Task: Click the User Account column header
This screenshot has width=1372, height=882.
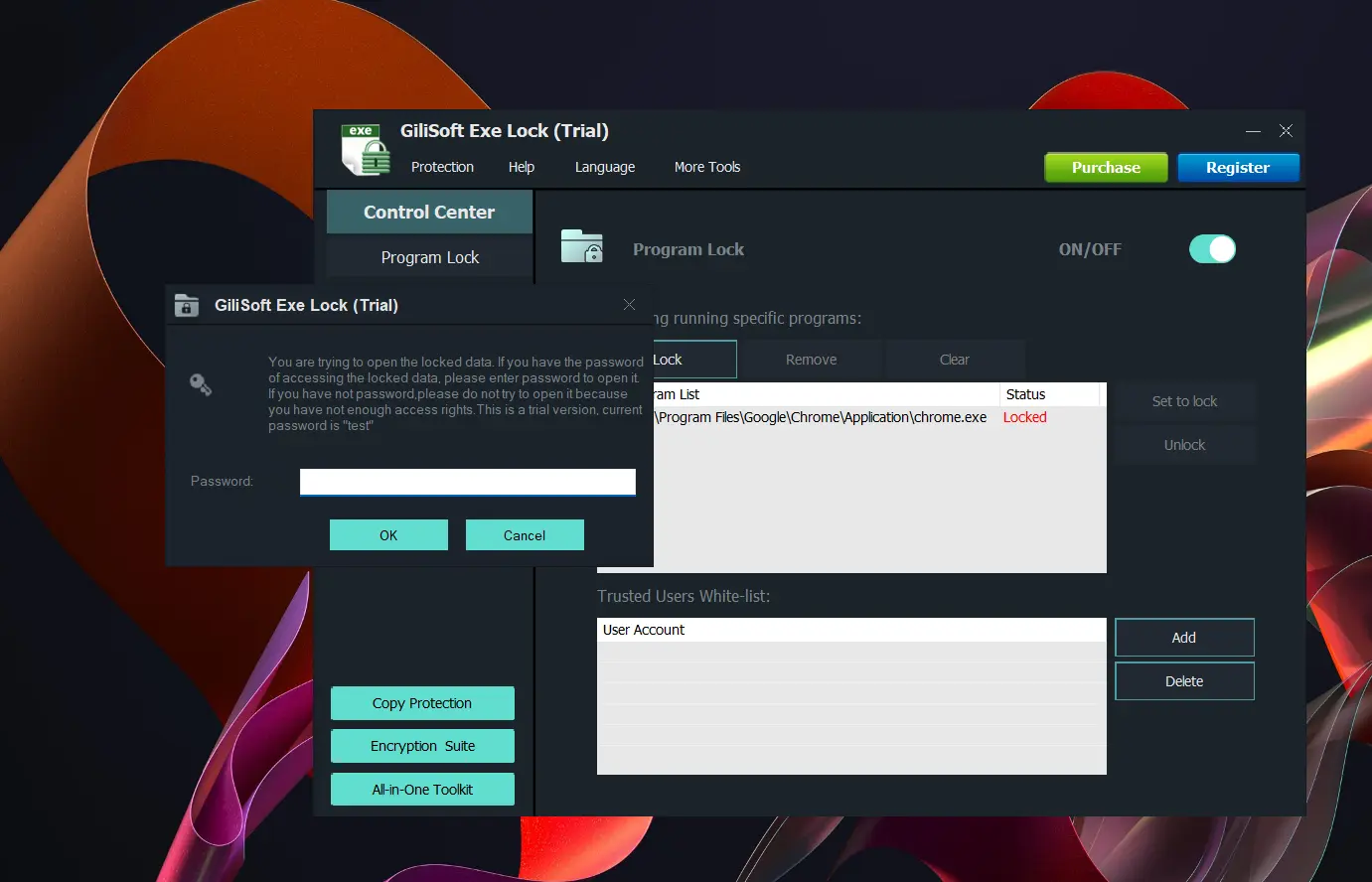Action: click(851, 630)
